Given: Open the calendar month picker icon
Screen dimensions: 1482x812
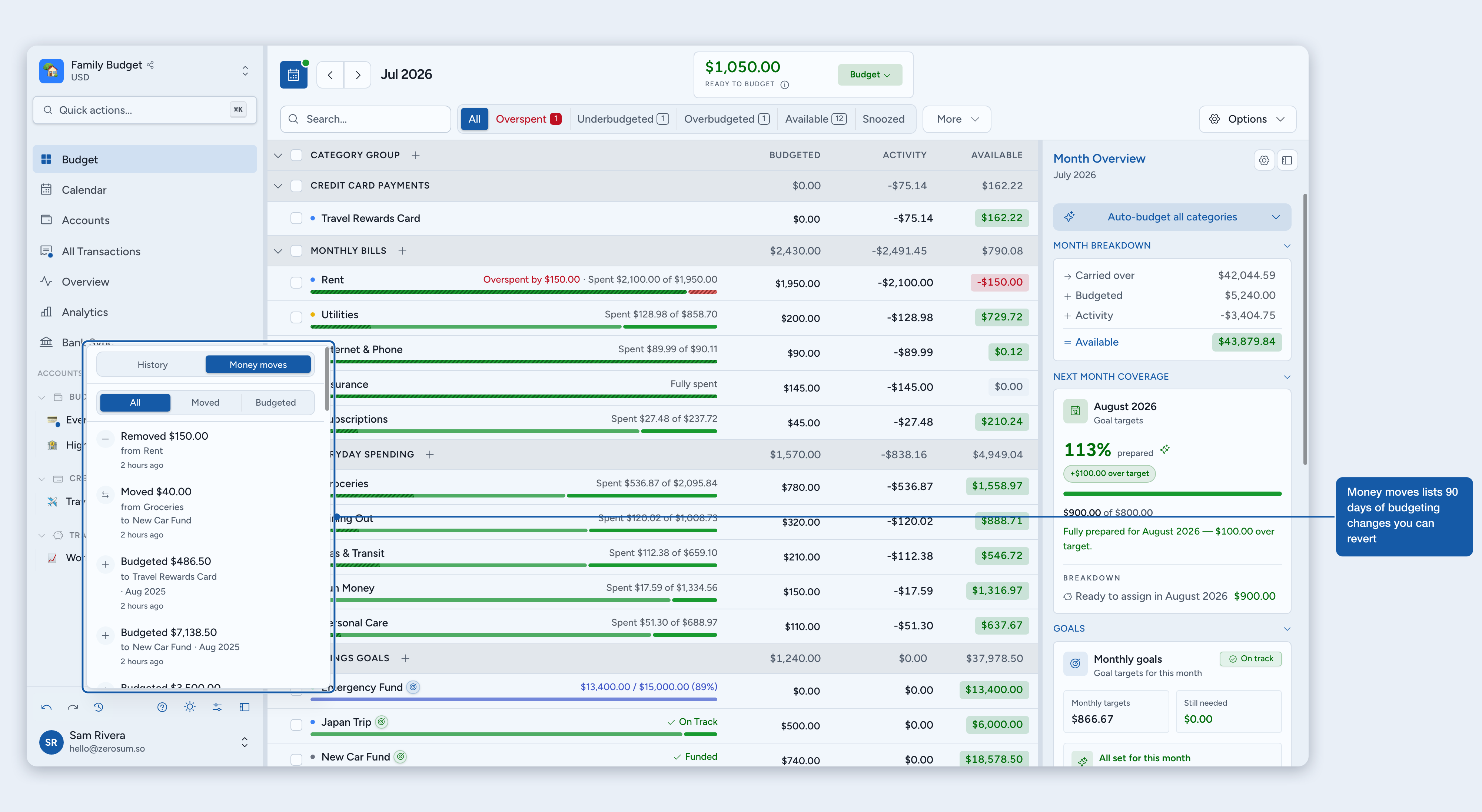Looking at the screenshot, I should tap(293, 75).
